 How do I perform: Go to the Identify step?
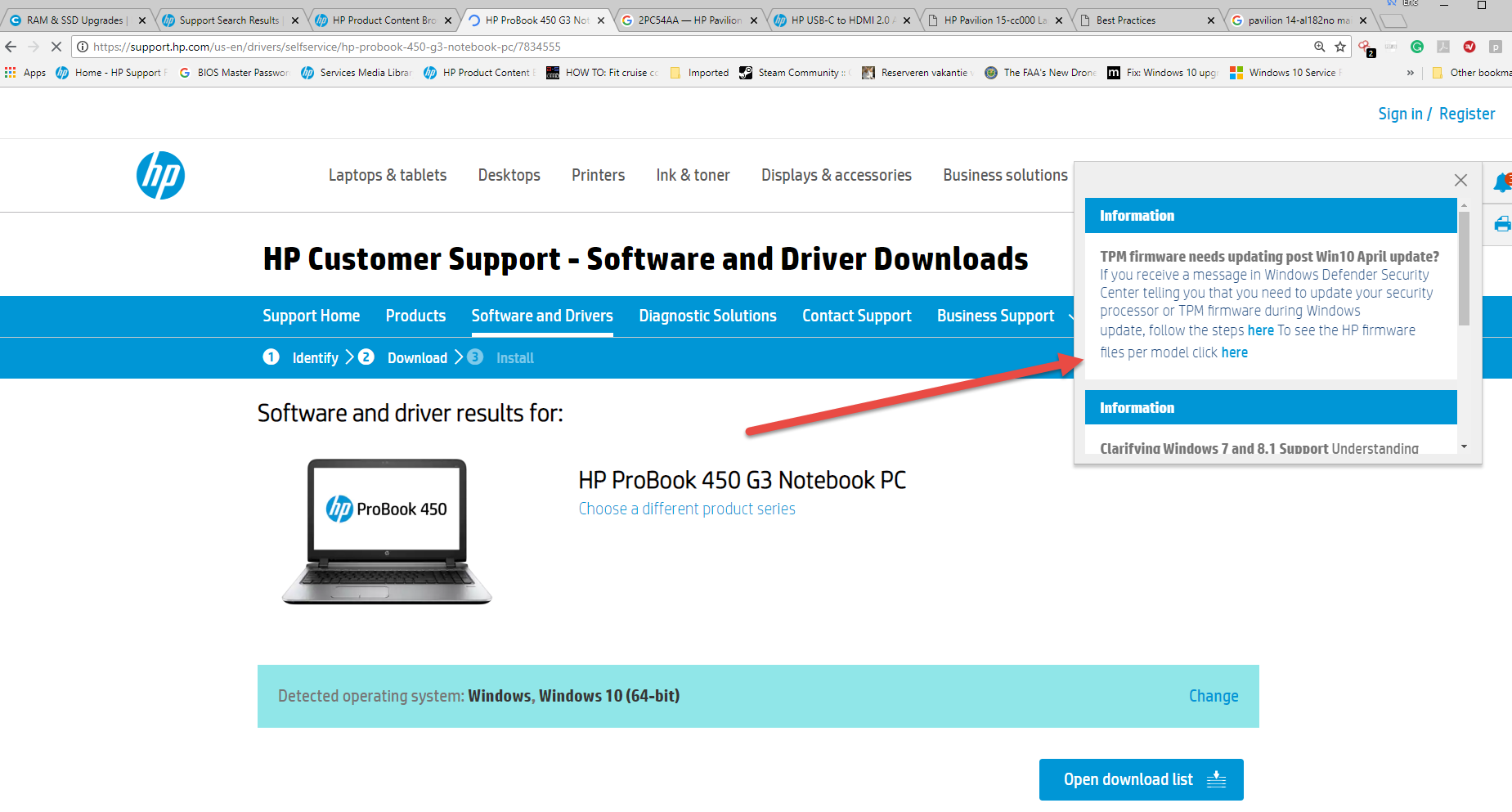(301, 357)
